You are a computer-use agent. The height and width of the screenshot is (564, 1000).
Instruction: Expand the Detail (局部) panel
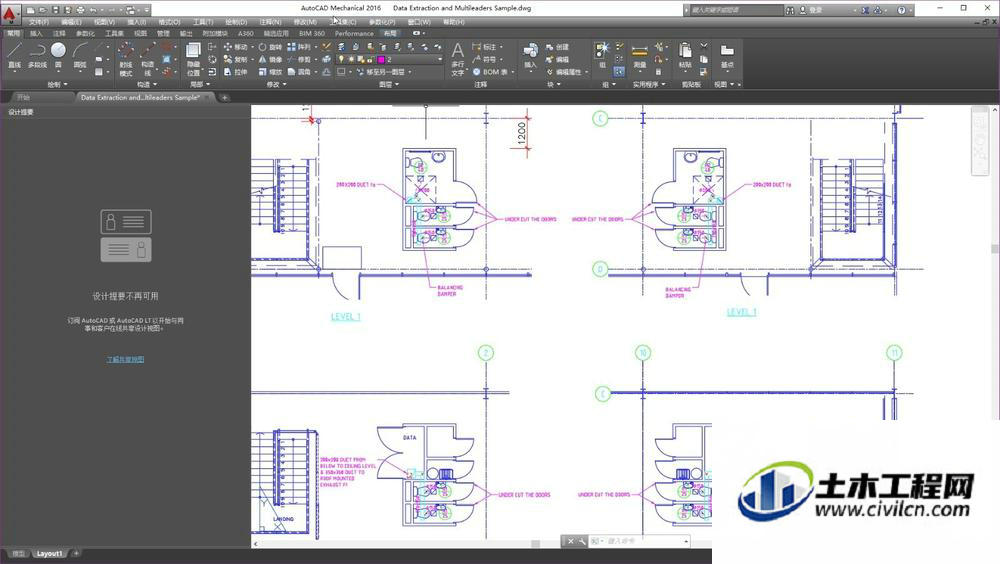click(200, 84)
